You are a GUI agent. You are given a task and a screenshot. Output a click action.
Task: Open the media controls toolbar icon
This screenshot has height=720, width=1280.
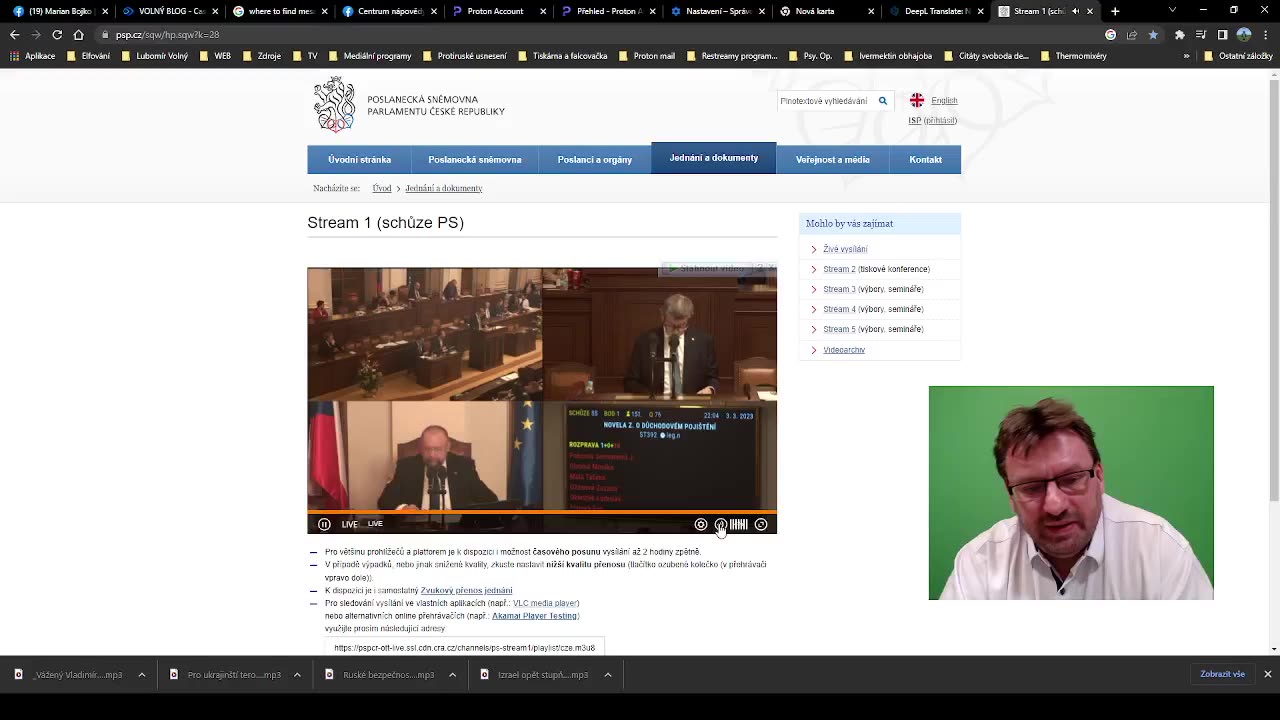[x=1201, y=34]
